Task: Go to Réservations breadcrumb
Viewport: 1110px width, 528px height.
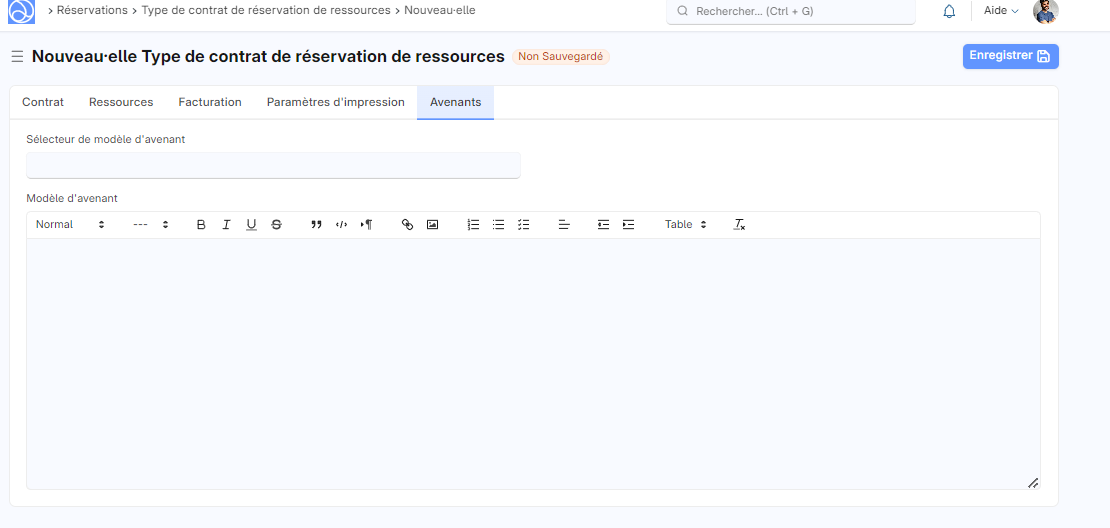Action: tap(92, 11)
